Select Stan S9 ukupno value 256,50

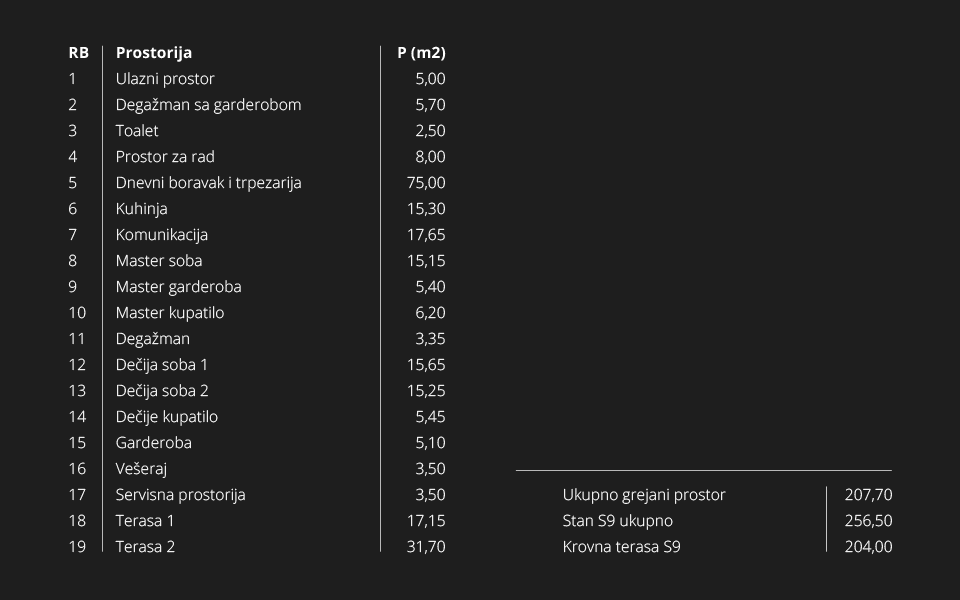click(x=868, y=521)
